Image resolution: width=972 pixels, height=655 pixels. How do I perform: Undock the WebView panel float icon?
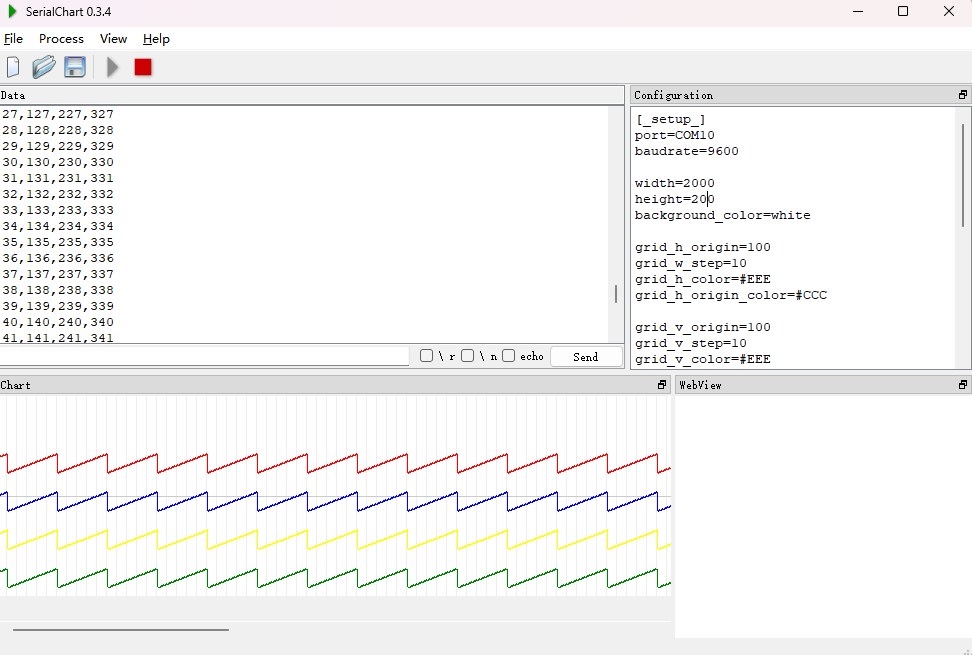(963, 385)
